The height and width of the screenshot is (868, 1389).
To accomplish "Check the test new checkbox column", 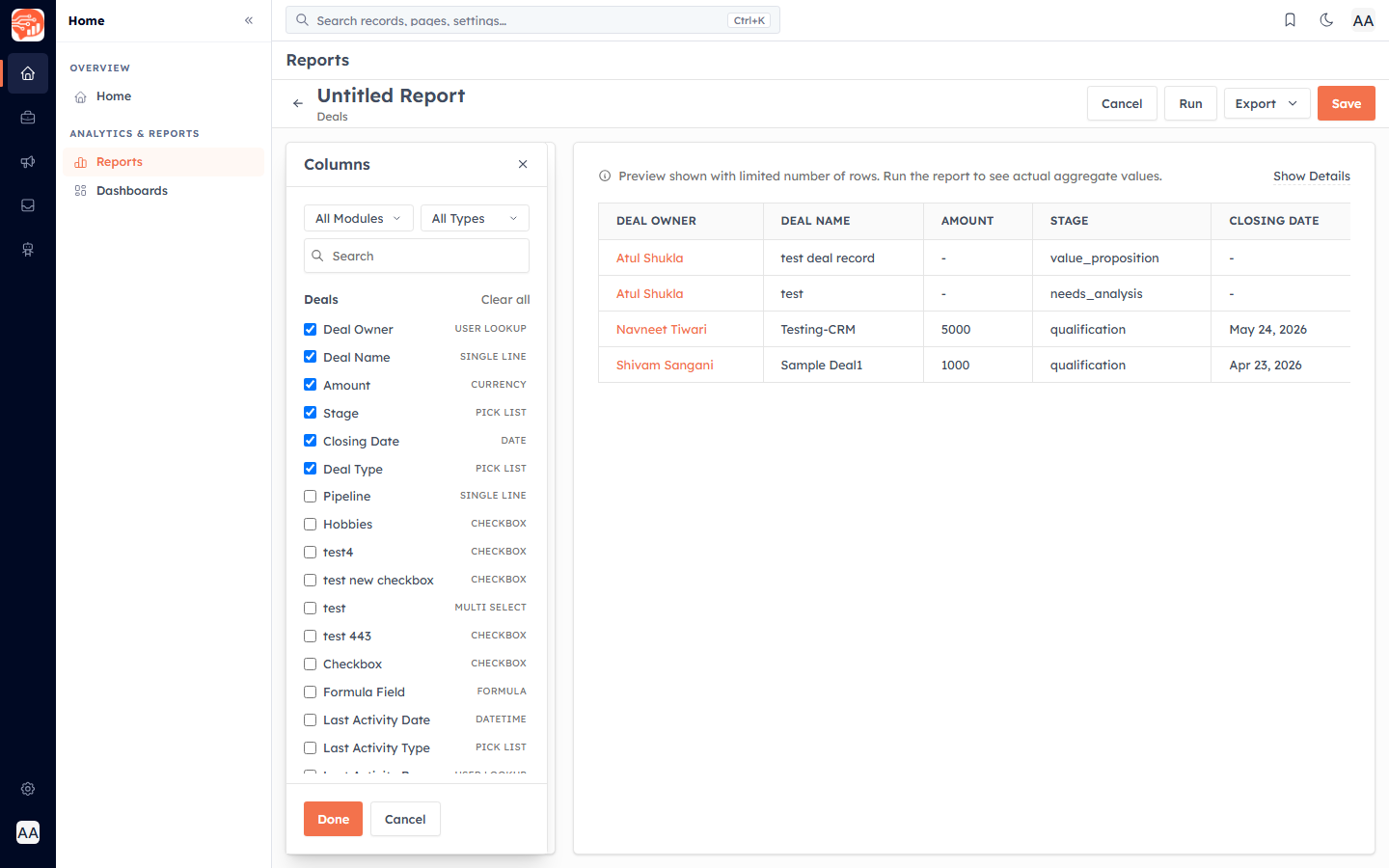I will click(310, 581).
